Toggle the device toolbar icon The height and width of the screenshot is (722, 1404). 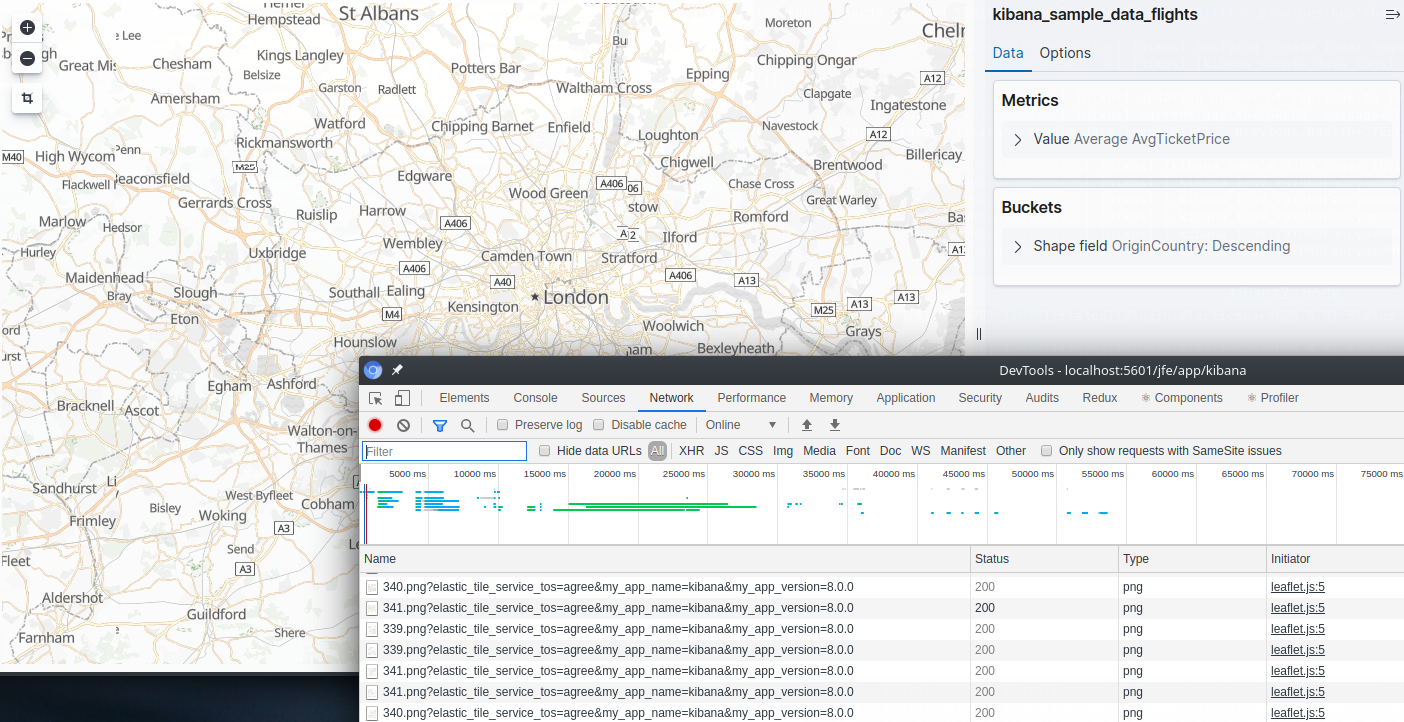[x=402, y=398]
